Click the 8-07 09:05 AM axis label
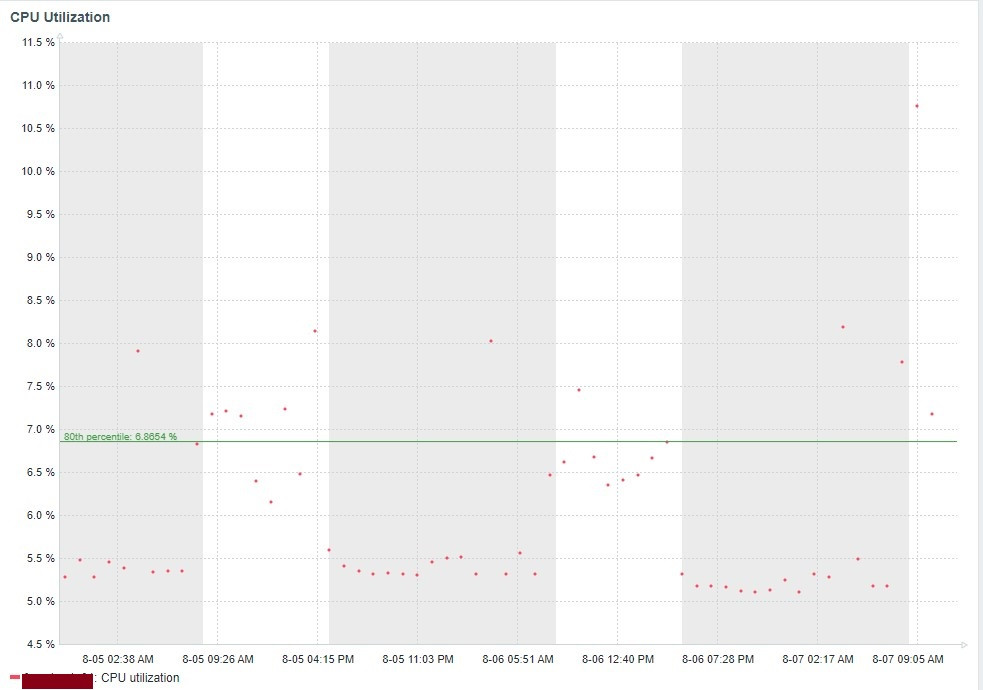Viewport: 983px width, 690px height. 908,659
